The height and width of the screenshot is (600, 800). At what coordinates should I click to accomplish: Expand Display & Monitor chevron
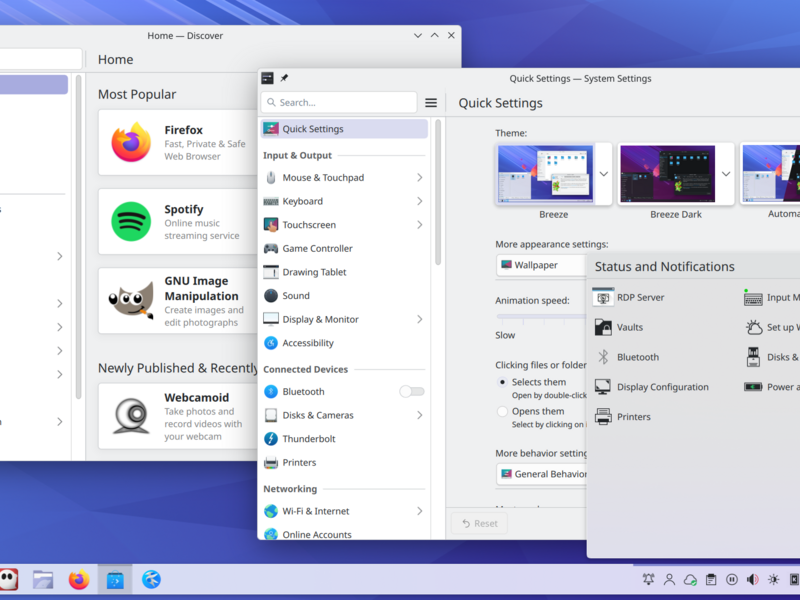pos(419,319)
